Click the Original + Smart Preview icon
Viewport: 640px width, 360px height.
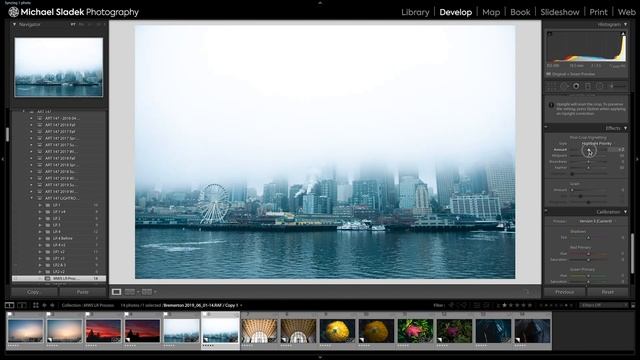[x=549, y=74]
